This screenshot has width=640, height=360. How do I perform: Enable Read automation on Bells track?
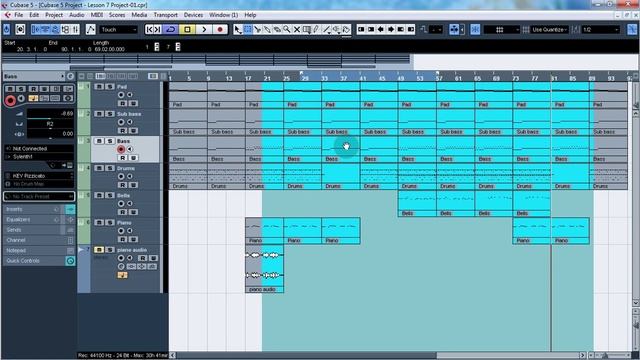[x=122, y=212]
